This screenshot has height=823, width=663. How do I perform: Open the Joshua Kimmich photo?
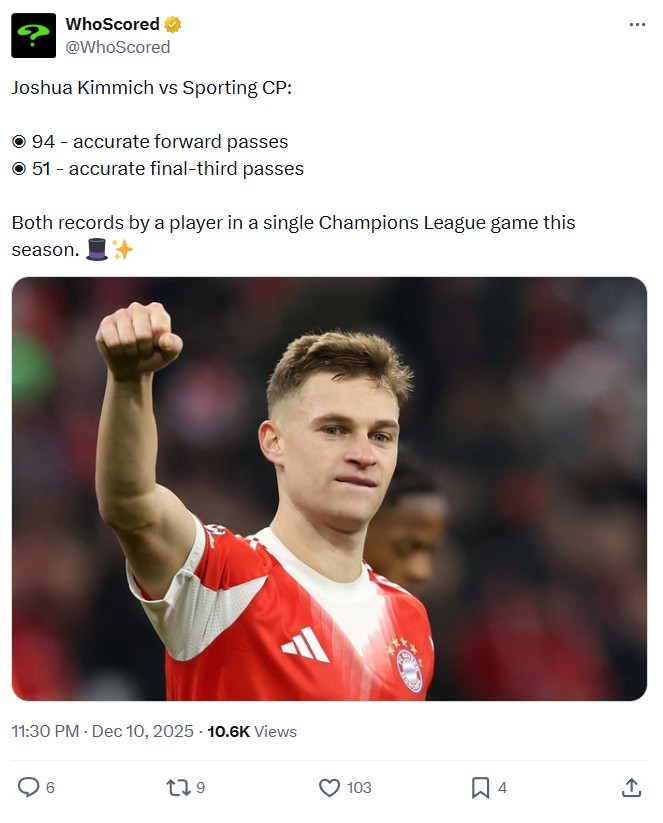point(329,488)
